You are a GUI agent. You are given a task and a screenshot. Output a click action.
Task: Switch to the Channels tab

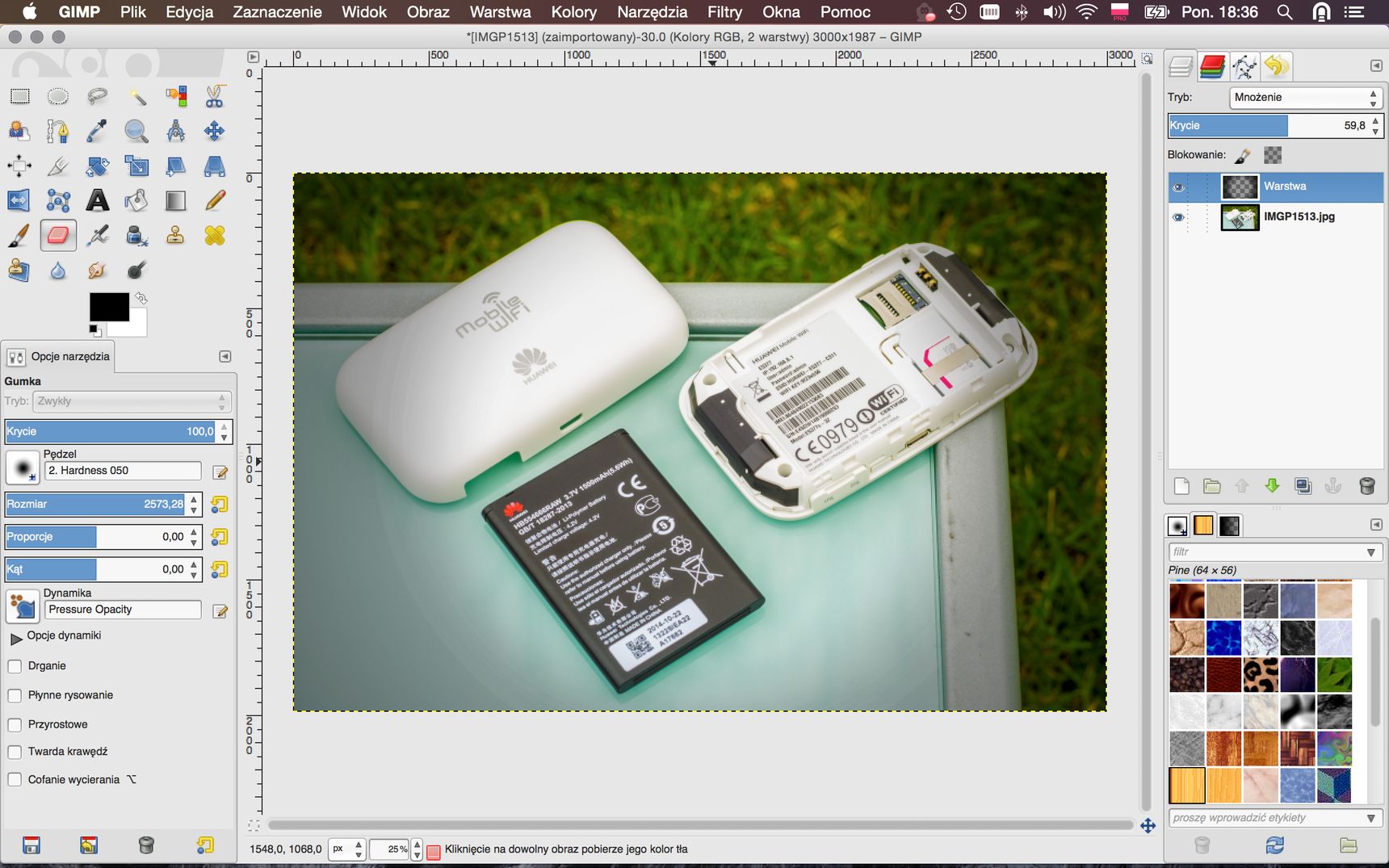(x=1212, y=66)
